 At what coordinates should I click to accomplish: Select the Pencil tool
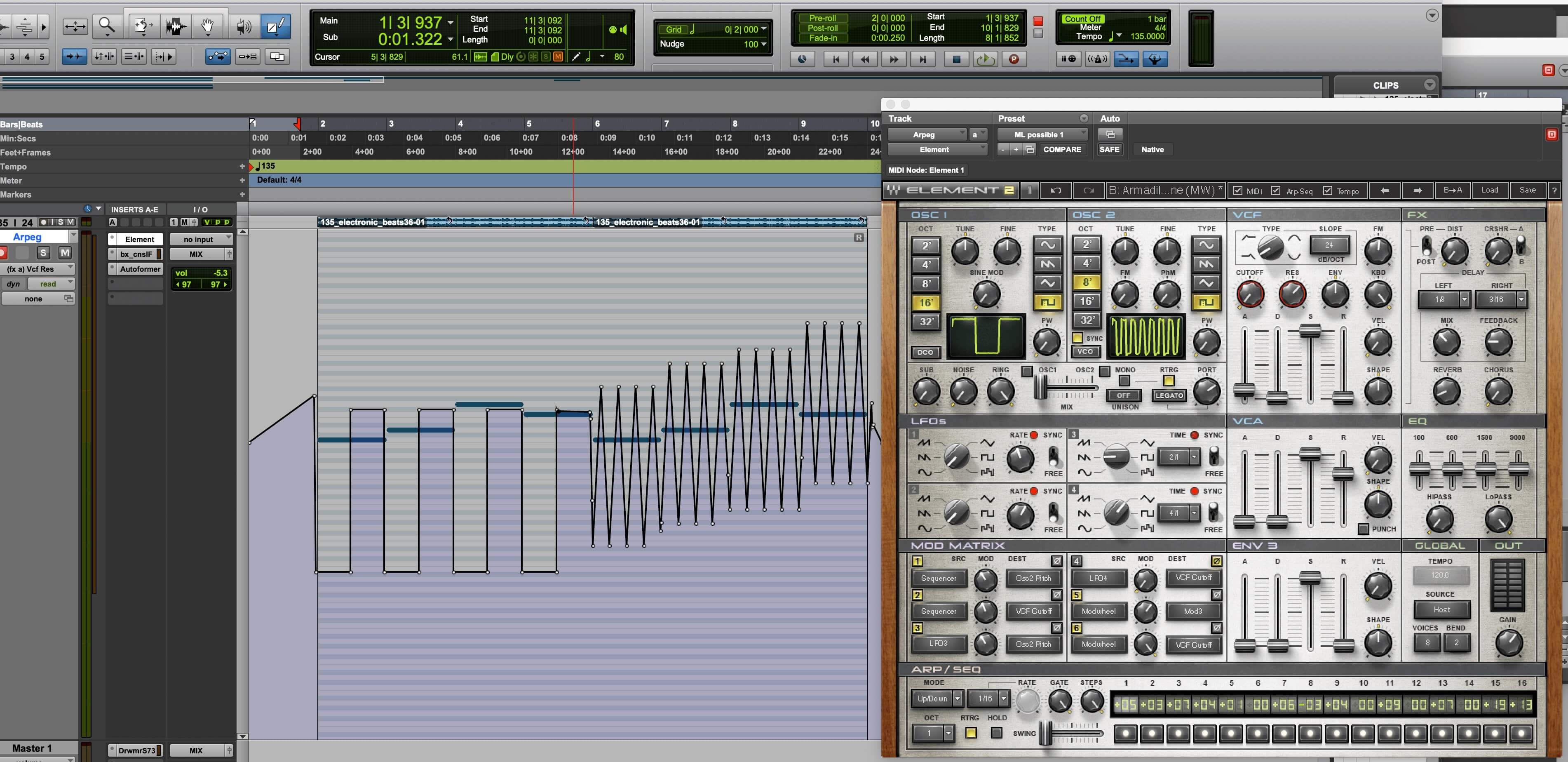[275, 26]
